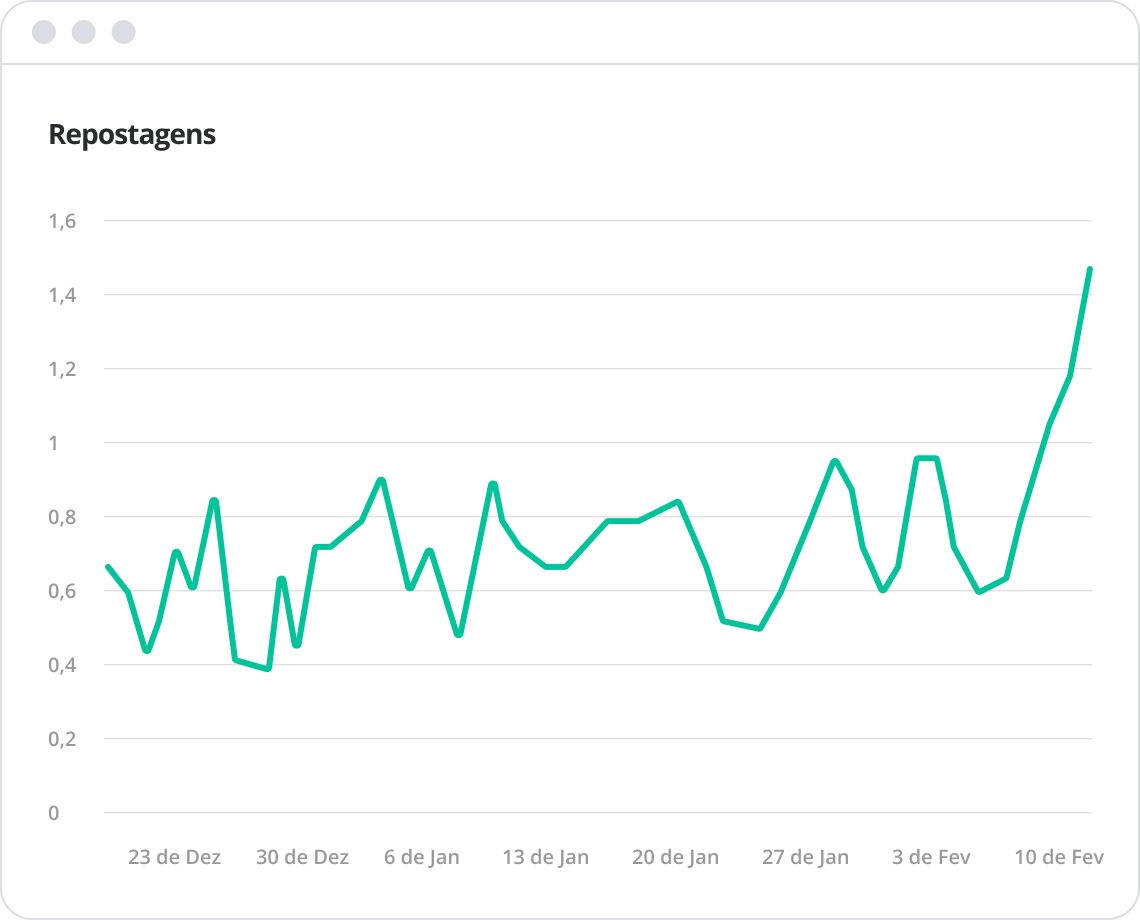
Task: Click the third gray window dot
Action: point(123,32)
